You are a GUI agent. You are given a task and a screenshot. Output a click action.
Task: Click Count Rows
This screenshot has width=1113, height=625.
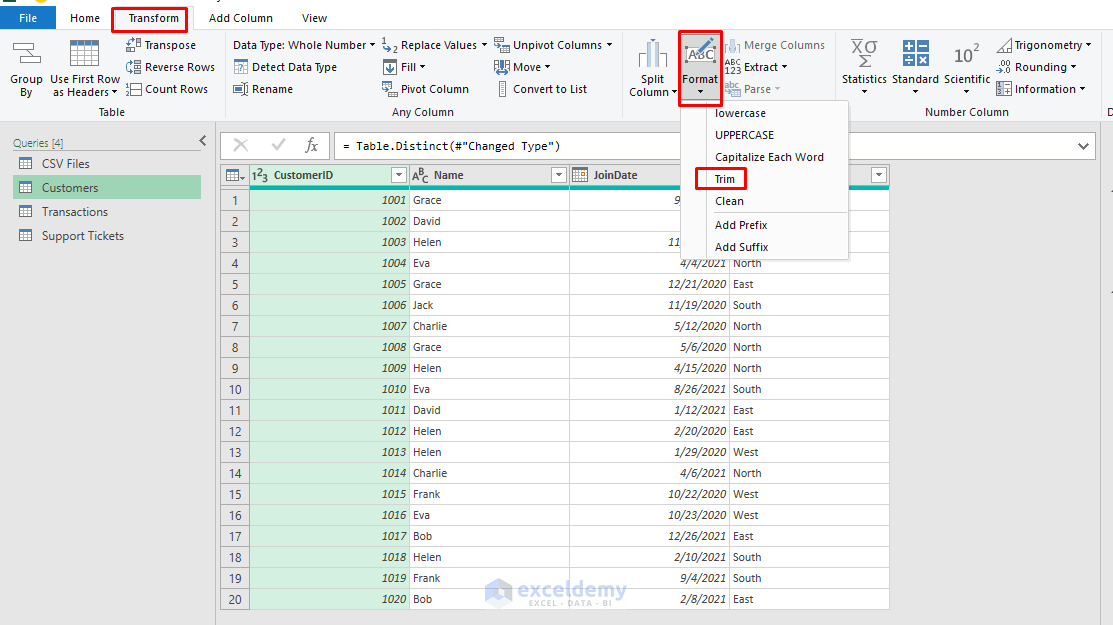point(167,89)
